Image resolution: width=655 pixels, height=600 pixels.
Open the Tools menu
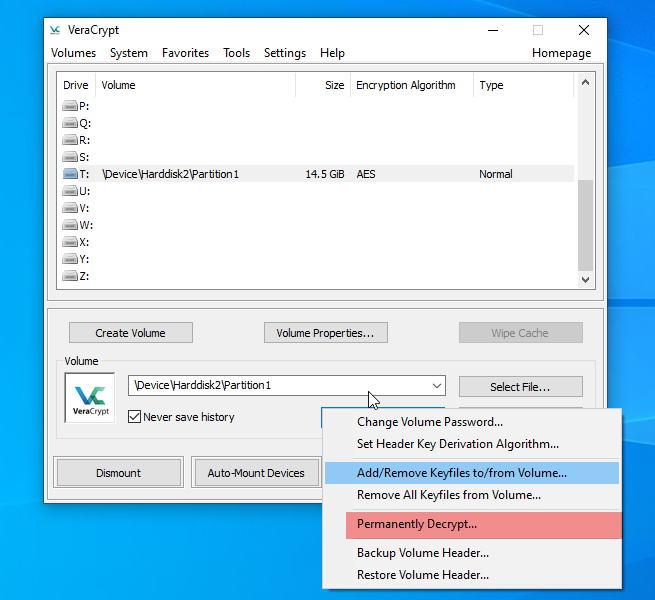coord(236,53)
